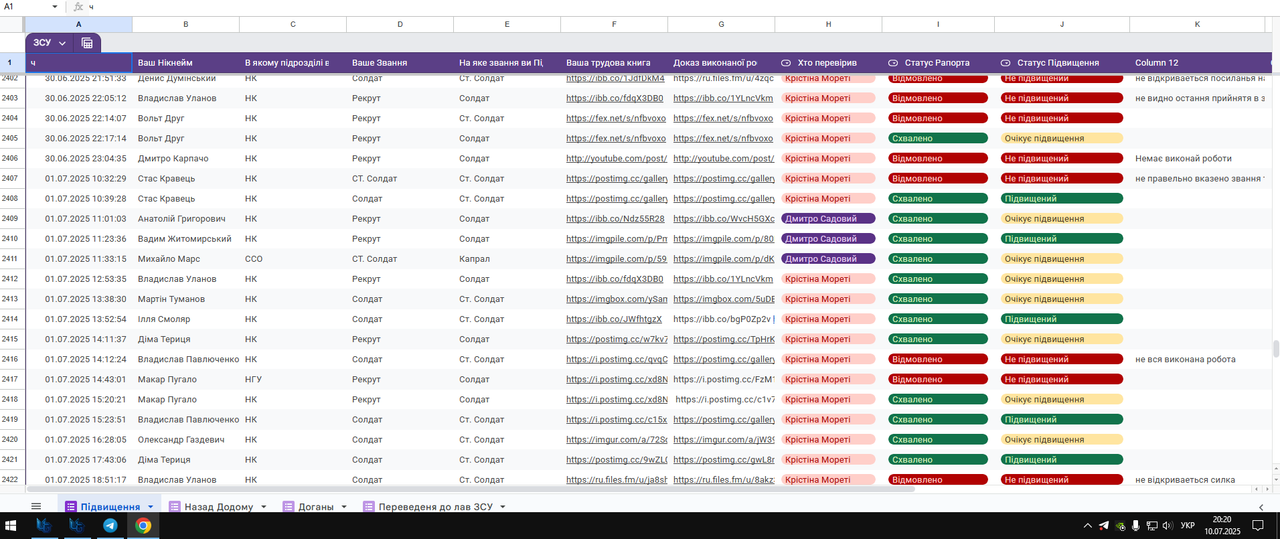This screenshot has width=1280, height=539.
Task: Click the vertical scrollbar thumb
Action: click(1275, 348)
